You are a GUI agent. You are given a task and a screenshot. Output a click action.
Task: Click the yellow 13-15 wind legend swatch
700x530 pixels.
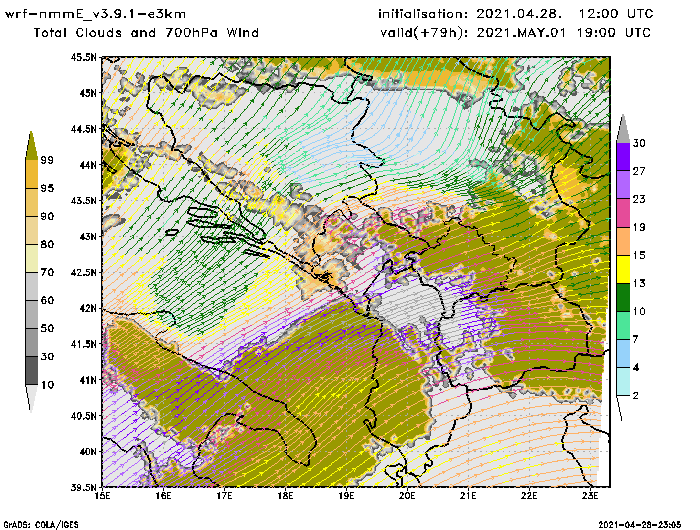[x=623, y=269]
